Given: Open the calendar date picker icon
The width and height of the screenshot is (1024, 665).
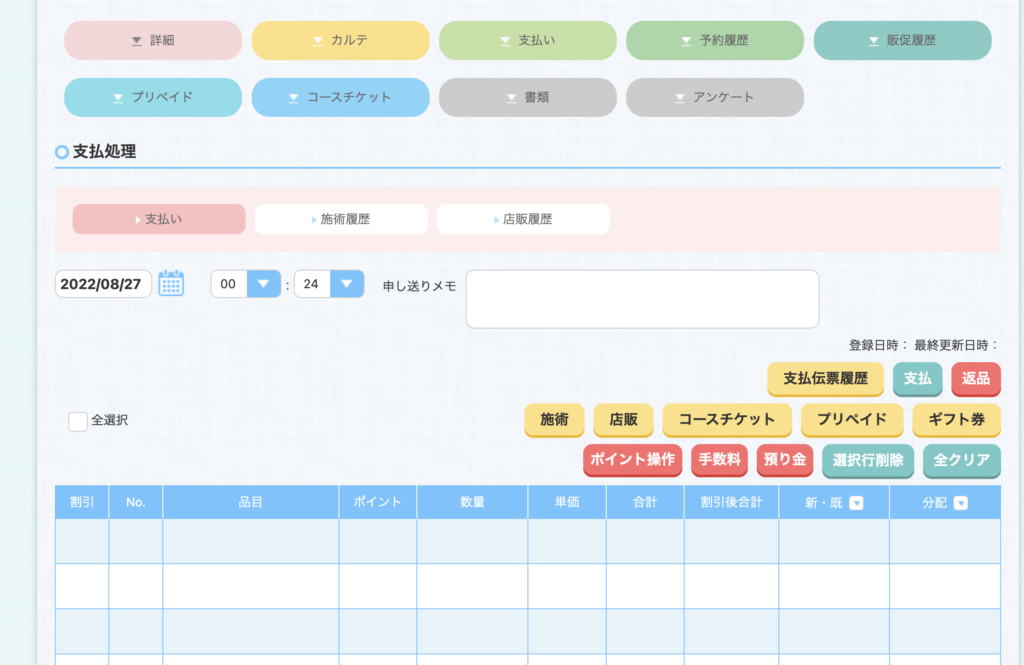Looking at the screenshot, I should pos(171,284).
